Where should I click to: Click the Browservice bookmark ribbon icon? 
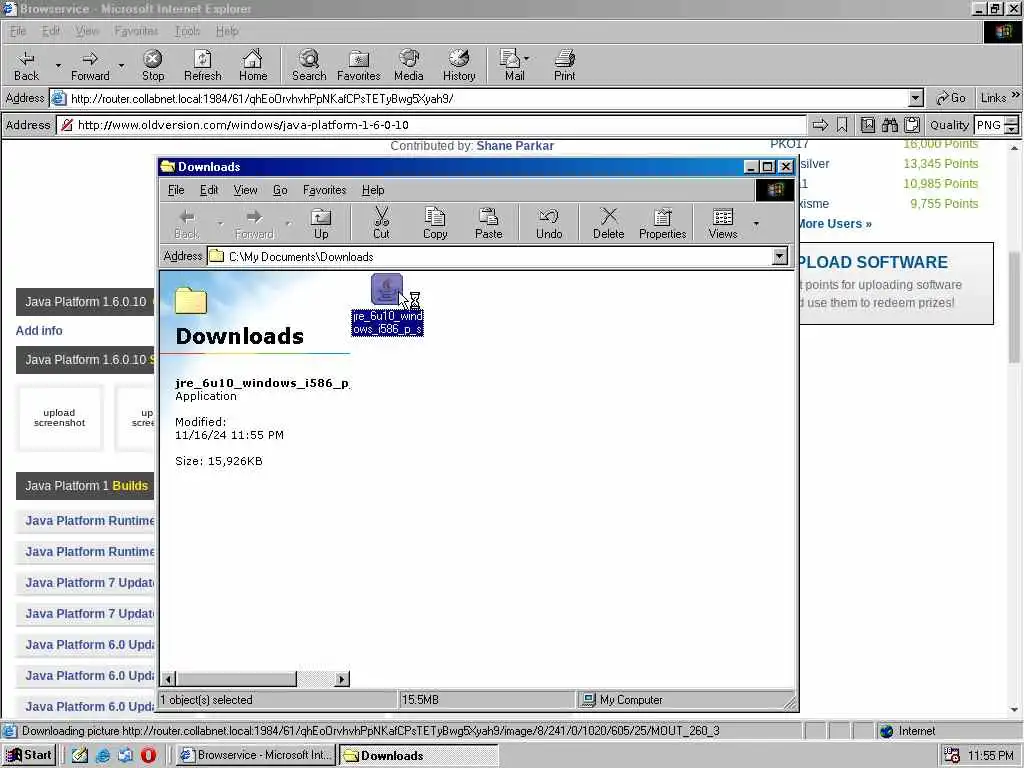pyautogui.click(x=842, y=125)
